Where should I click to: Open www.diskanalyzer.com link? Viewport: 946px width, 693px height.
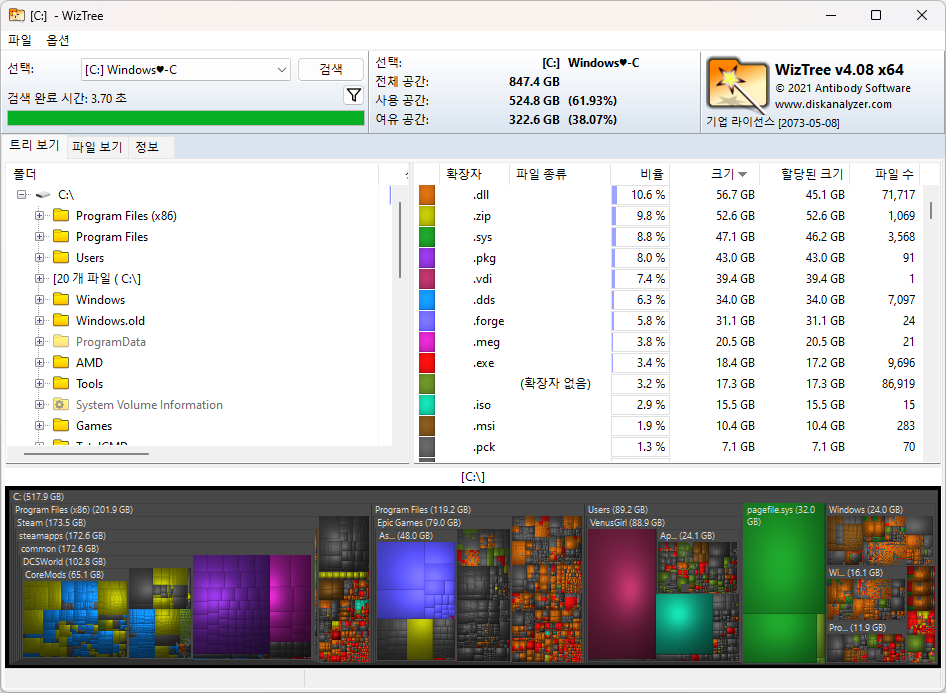click(x=833, y=104)
